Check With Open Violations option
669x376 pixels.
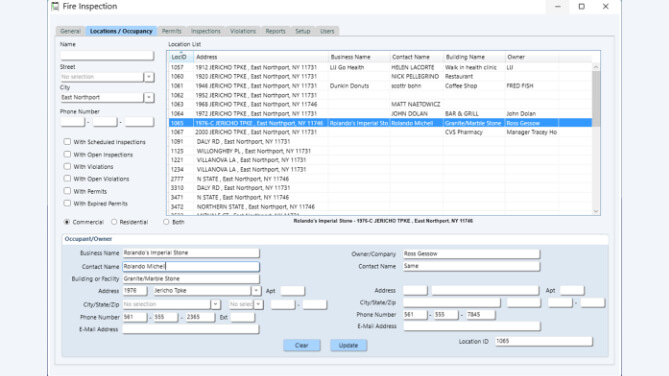click(67, 178)
